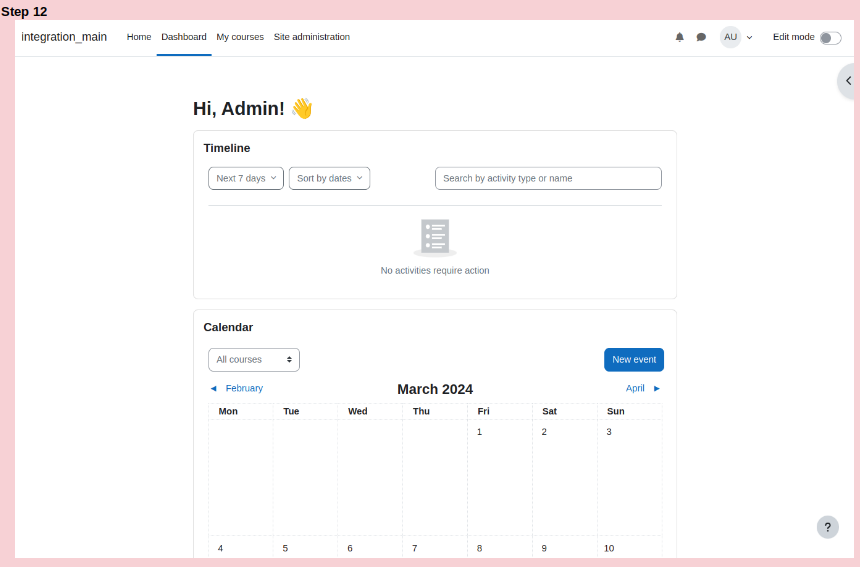
Task: Select calendar day 5
Action: click(x=285, y=548)
